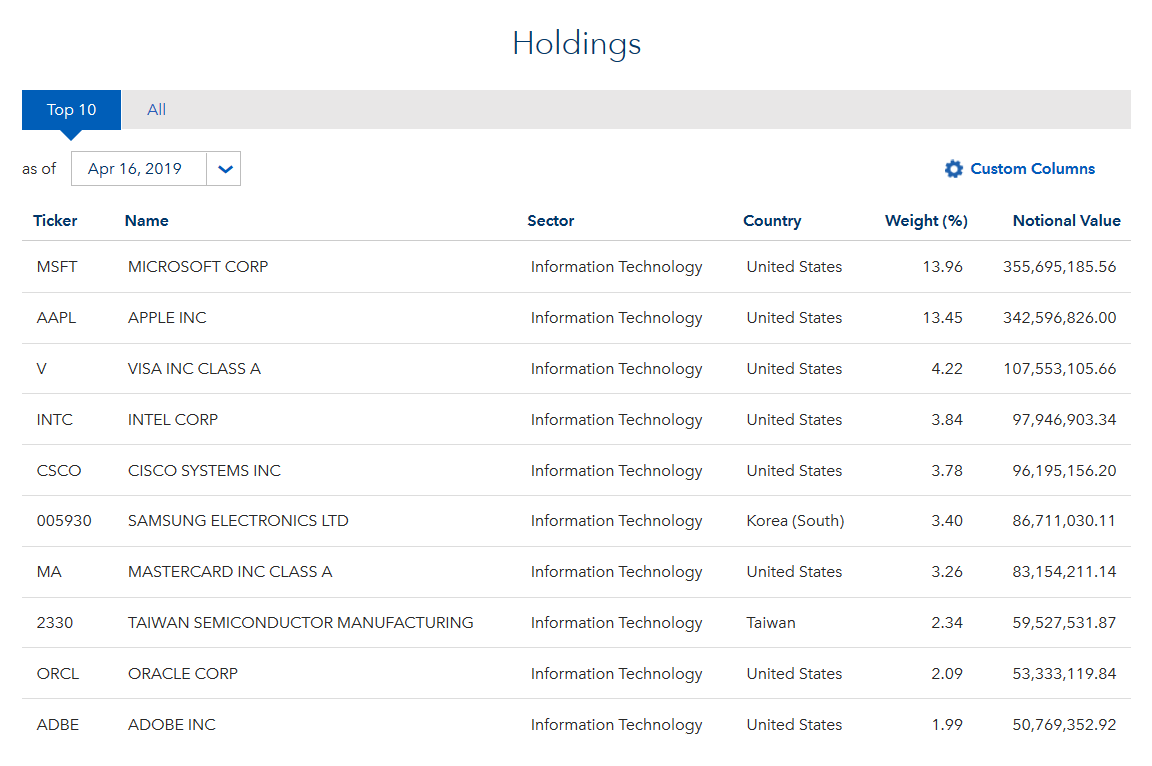Click Information Technology sector in Microsoft row
Screen dimensions: 1152x766
(616, 267)
